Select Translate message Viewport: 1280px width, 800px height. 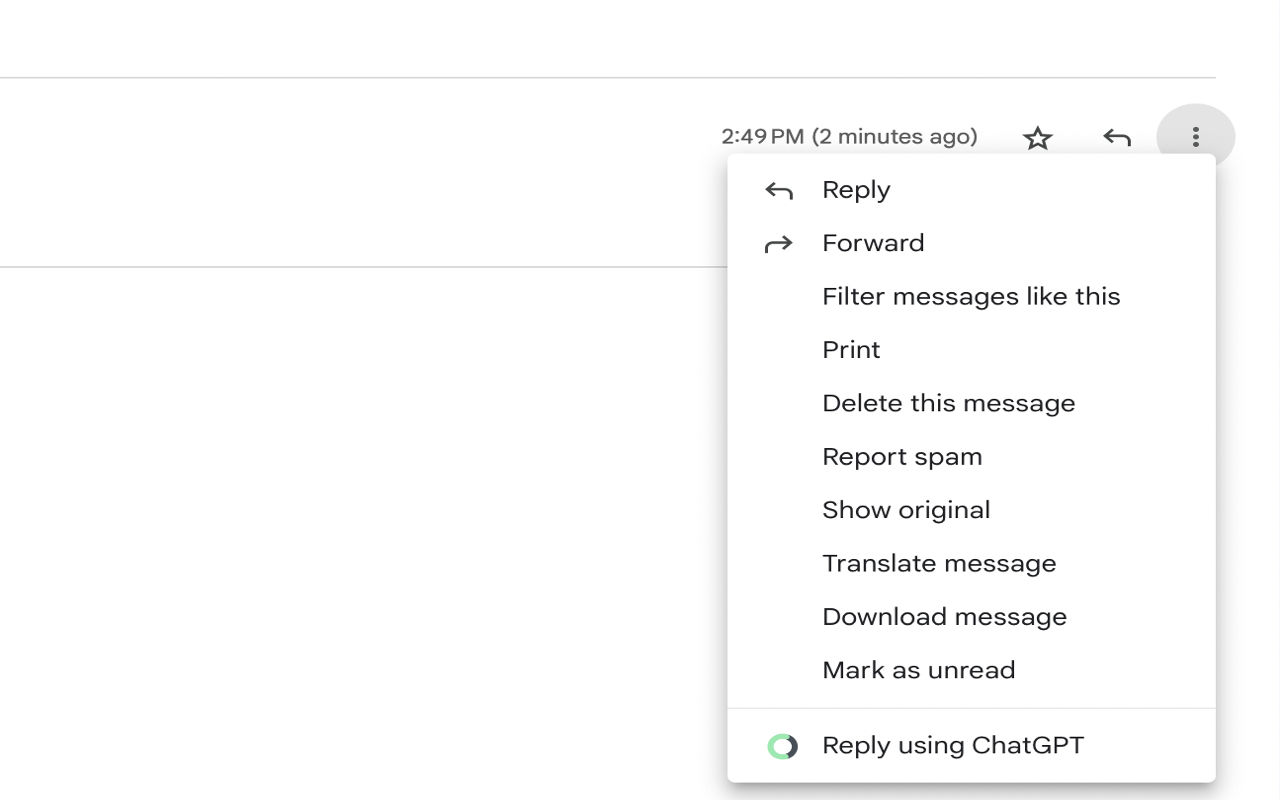[939, 563]
